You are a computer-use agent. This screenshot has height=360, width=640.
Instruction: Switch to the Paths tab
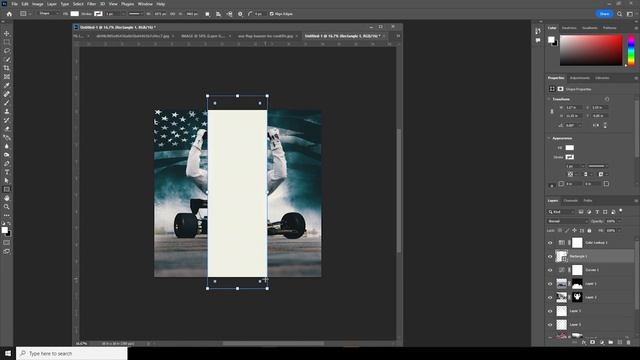click(x=588, y=201)
